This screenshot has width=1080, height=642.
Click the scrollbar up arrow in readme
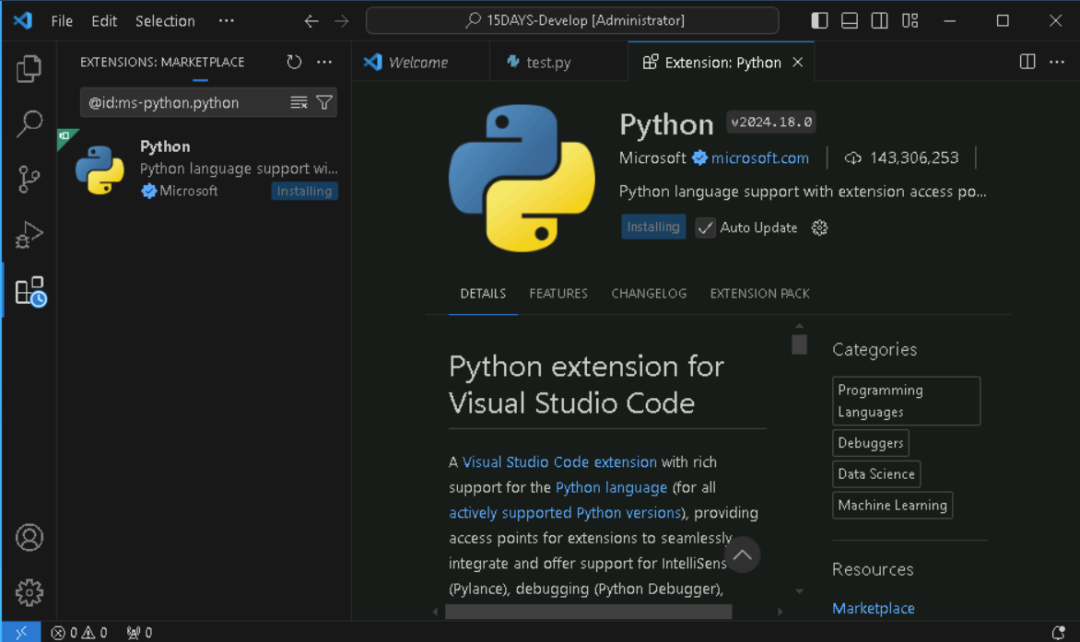[x=799, y=327]
